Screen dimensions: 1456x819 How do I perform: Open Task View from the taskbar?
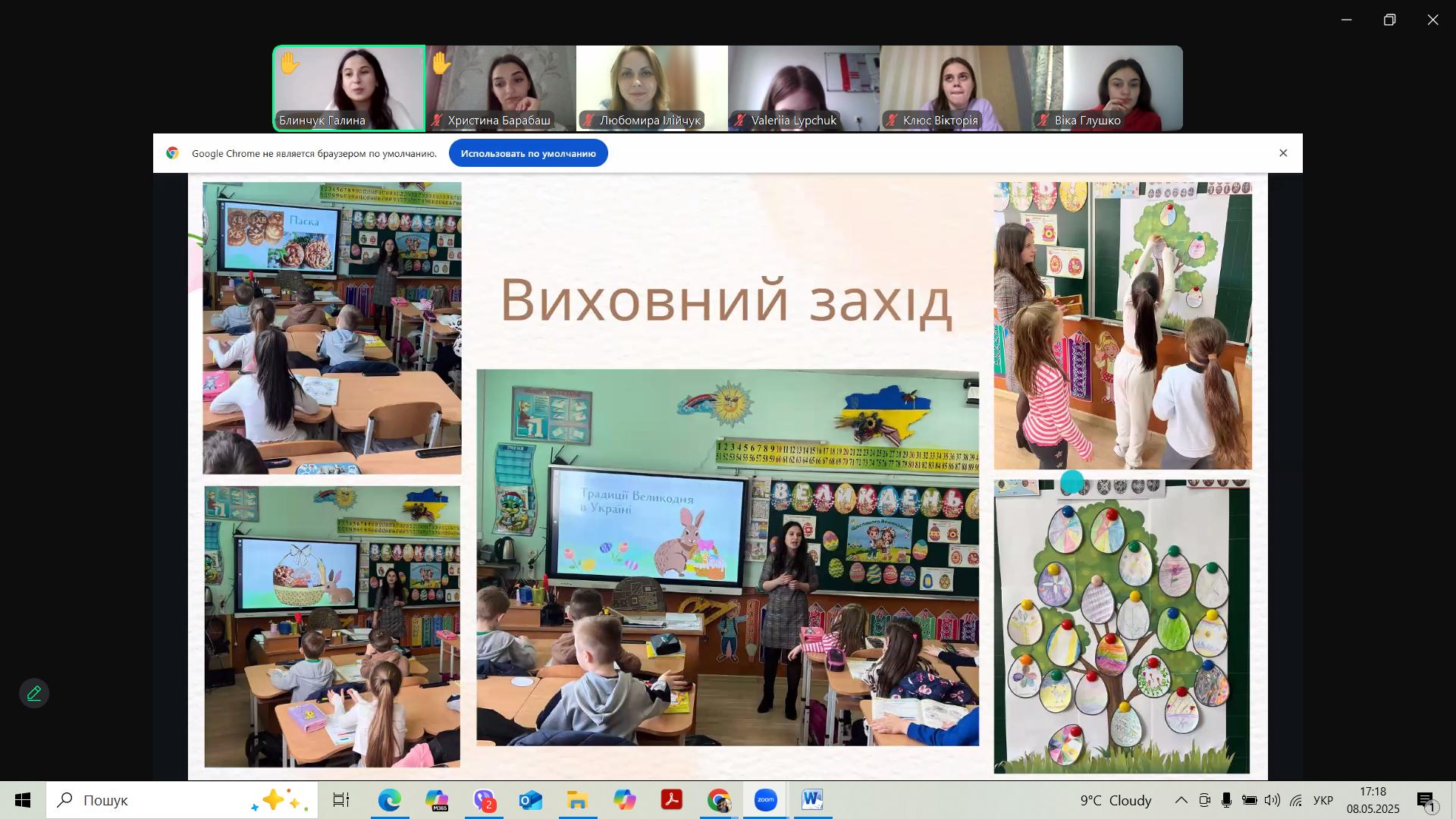point(341,800)
